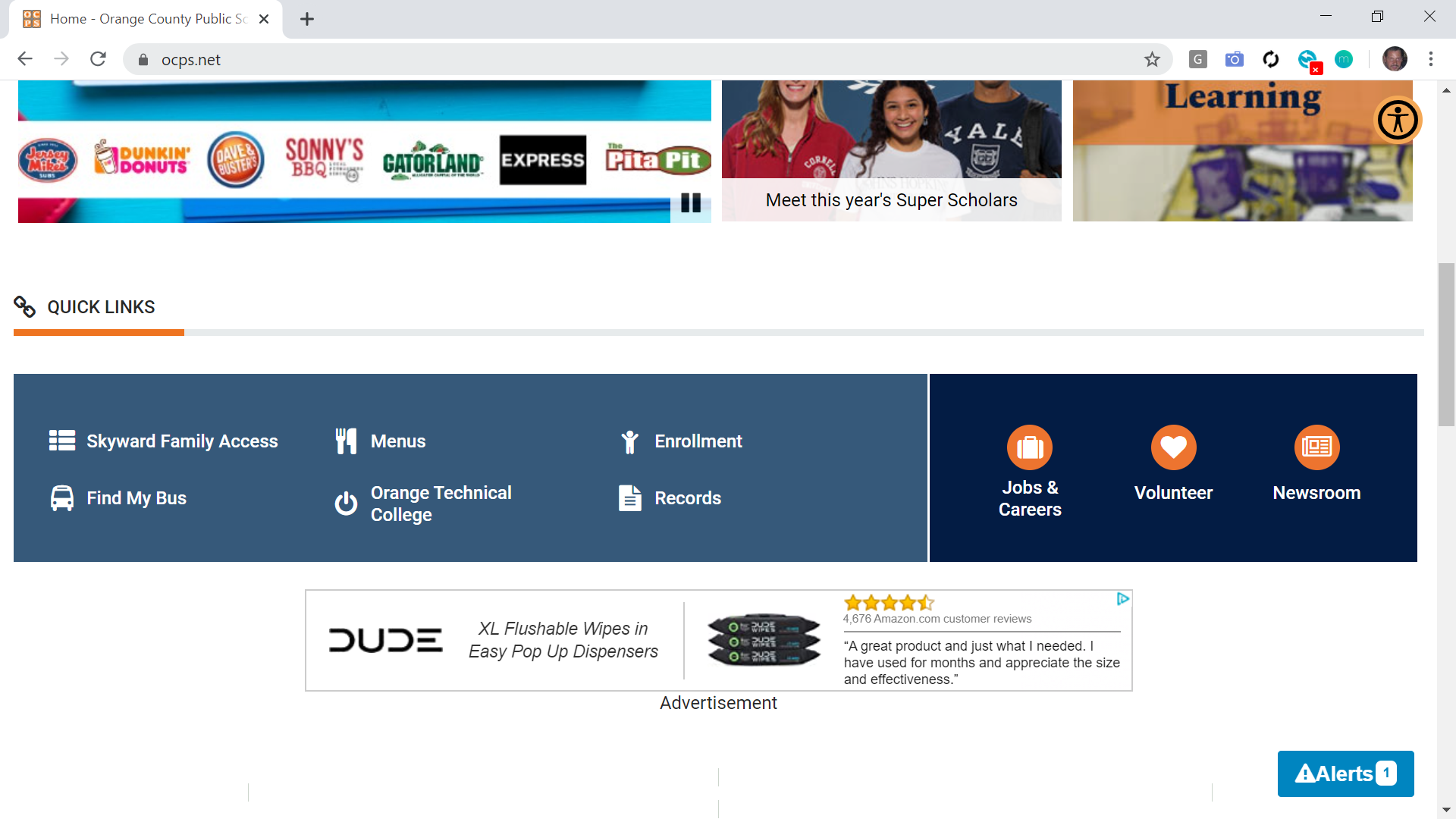
Task: Minimize the Chrome window
Action: tap(1326, 17)
